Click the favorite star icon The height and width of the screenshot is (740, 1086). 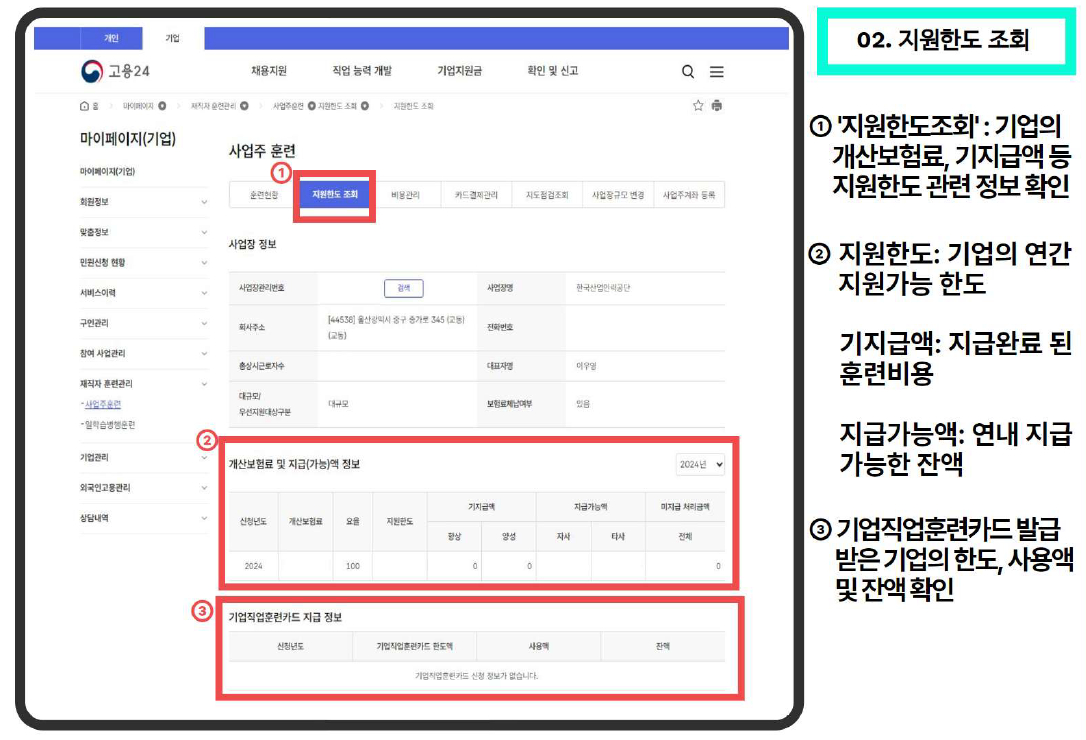tap(698, 105)
